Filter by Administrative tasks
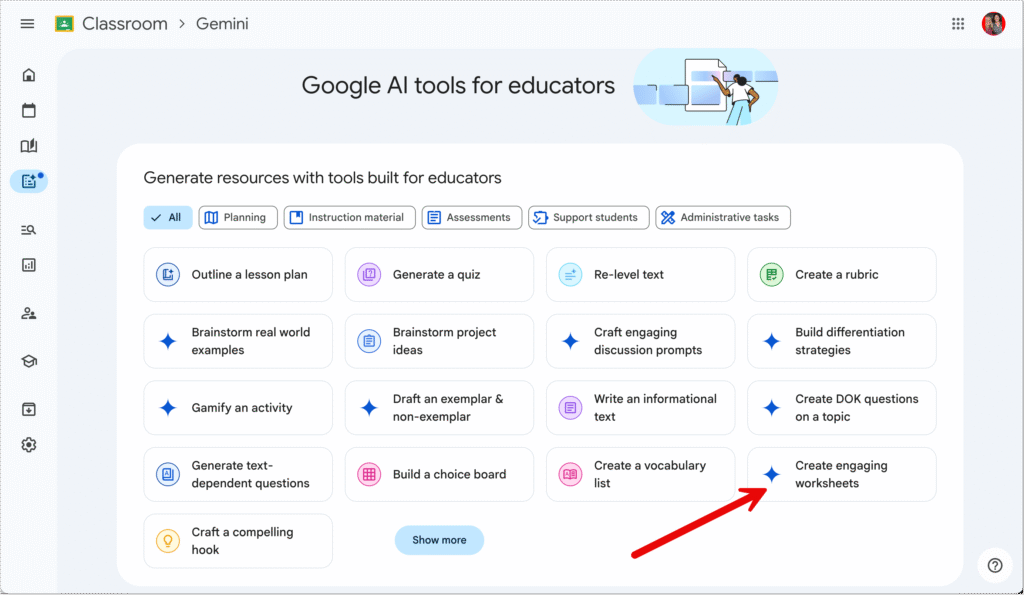Screen dimensions: 1024x595 click(723, 217)
